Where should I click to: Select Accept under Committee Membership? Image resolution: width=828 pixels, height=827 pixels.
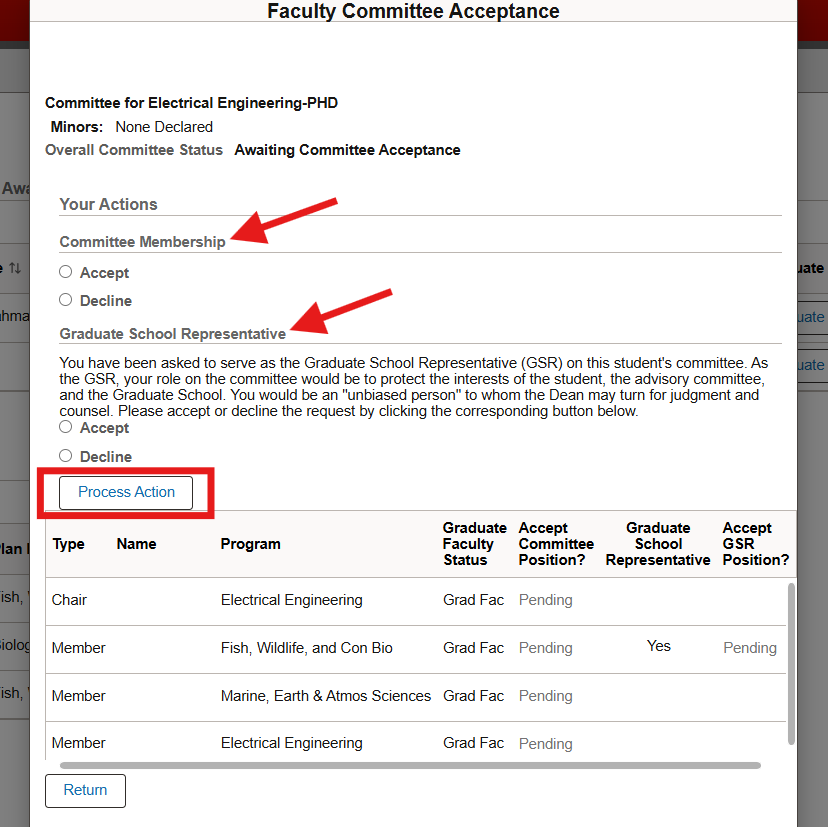pyautogui.click(x=65, y=272)
